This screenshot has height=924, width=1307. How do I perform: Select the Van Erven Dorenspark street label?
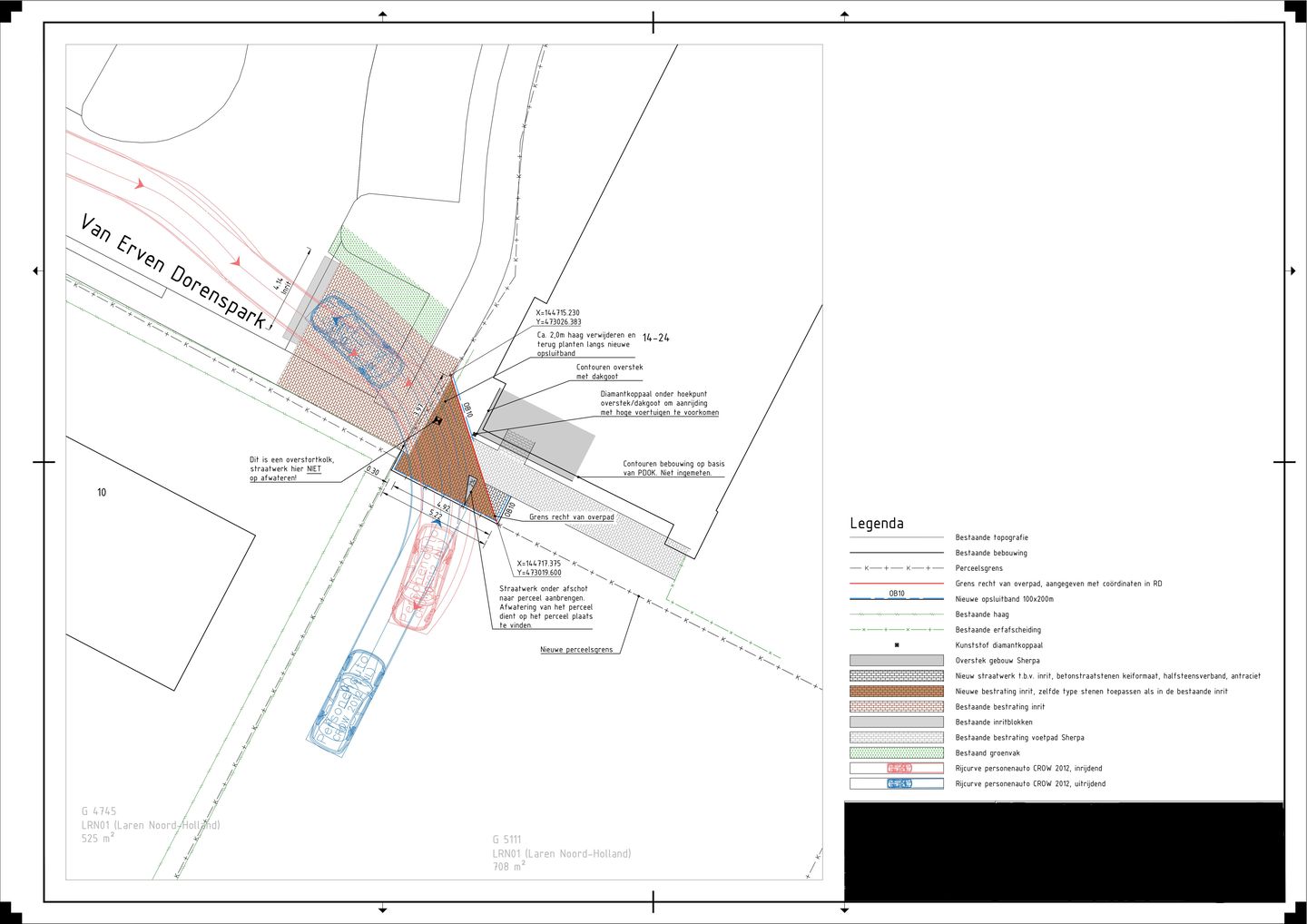point(174,271)
